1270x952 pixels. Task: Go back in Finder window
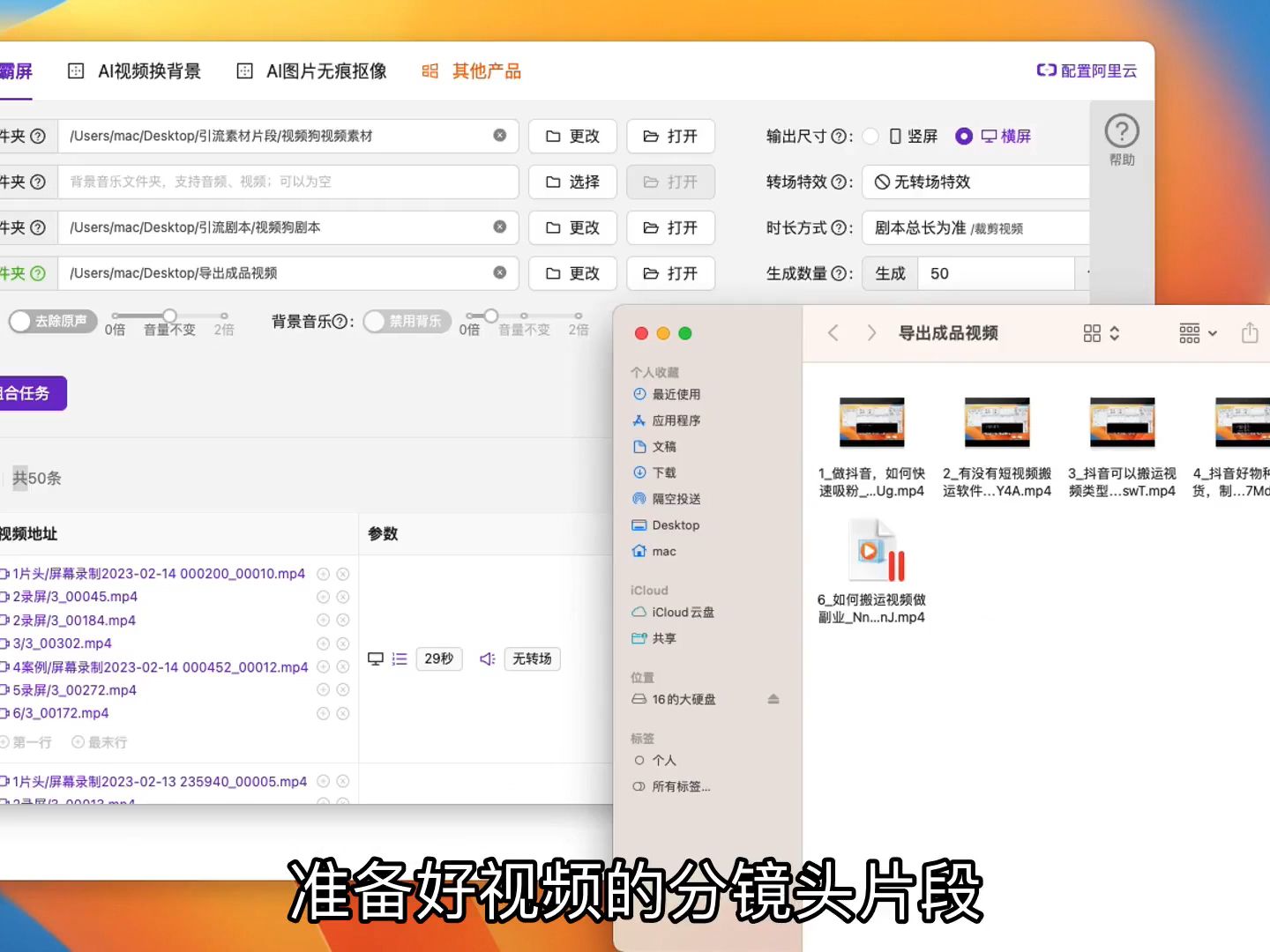[x=833, y=333]
